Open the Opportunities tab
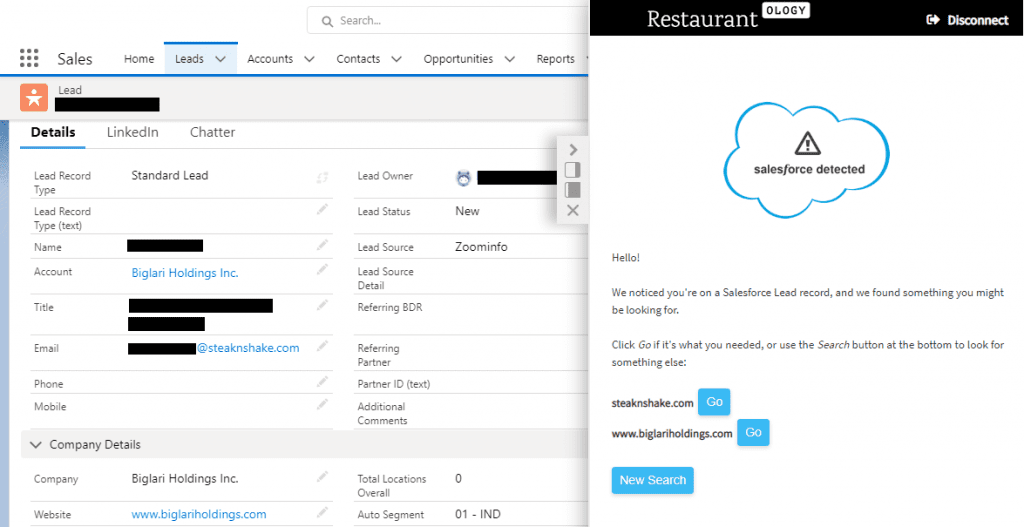Screen dimensions: 1024x527 tap(458, 59)
